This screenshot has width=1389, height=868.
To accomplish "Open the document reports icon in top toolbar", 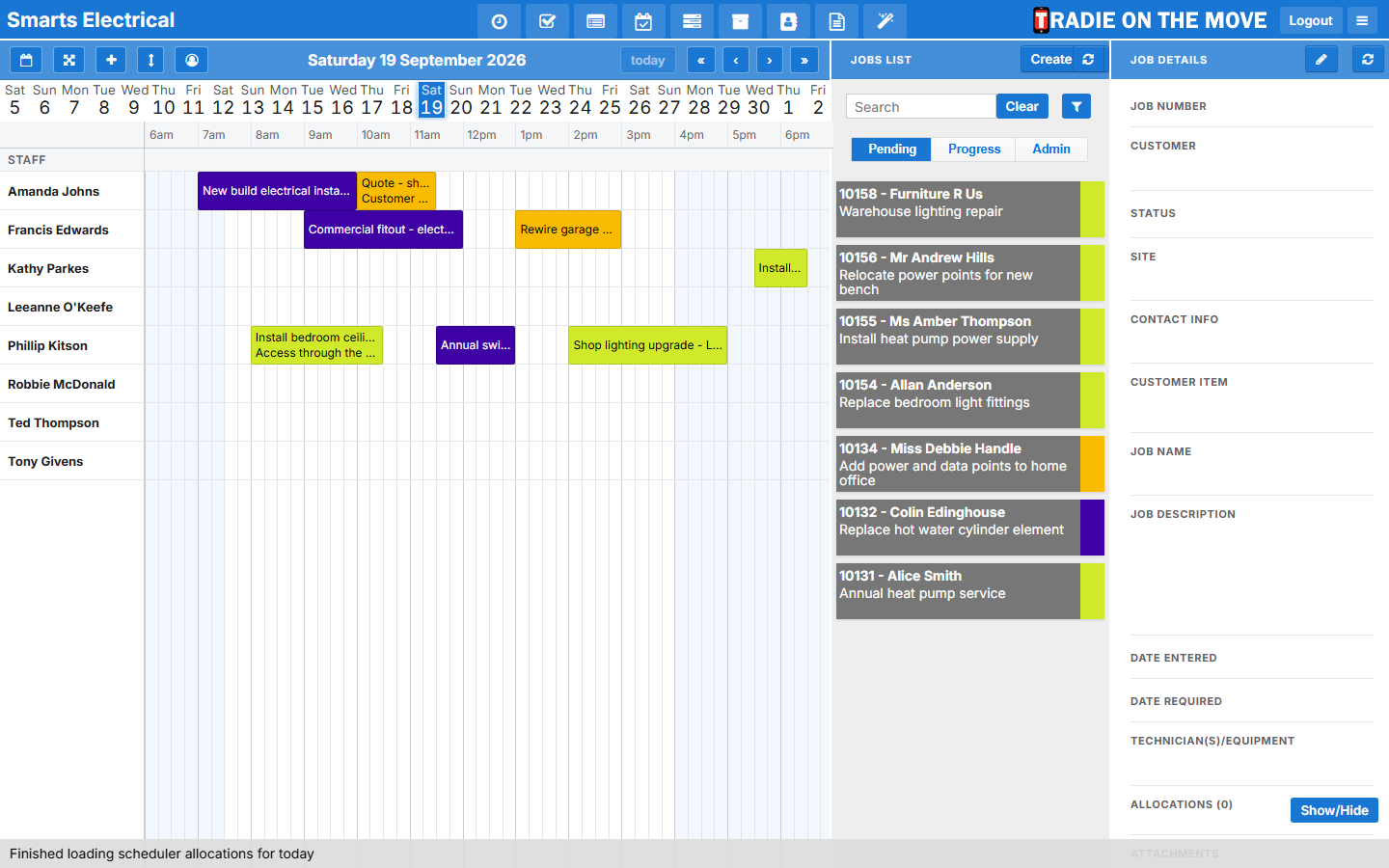I will (836, 21).
